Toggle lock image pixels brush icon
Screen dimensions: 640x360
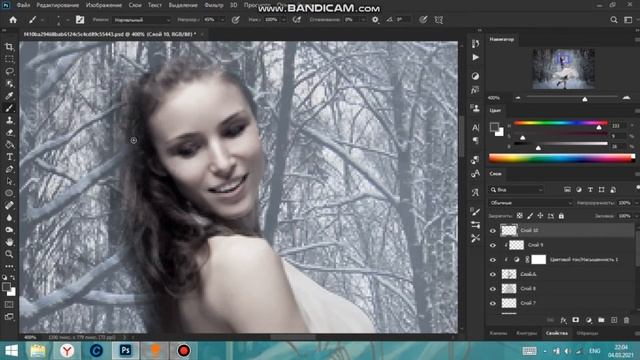530,216
